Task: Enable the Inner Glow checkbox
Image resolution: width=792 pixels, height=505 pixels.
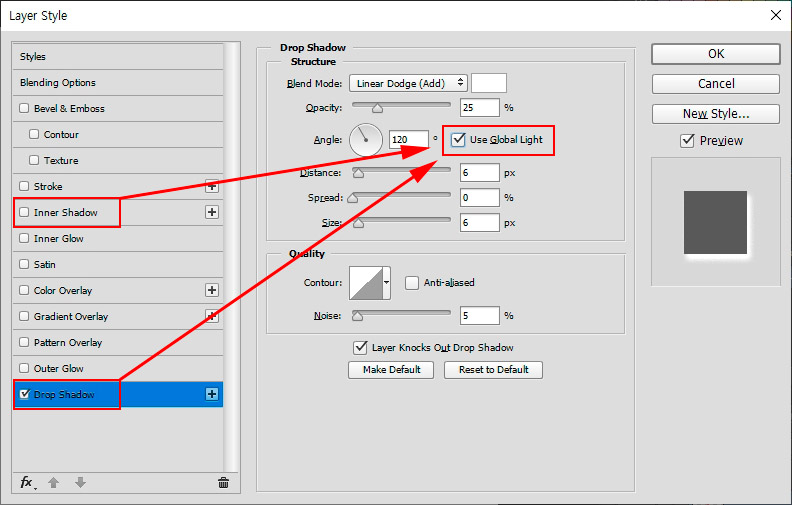Action: (24, 238)
